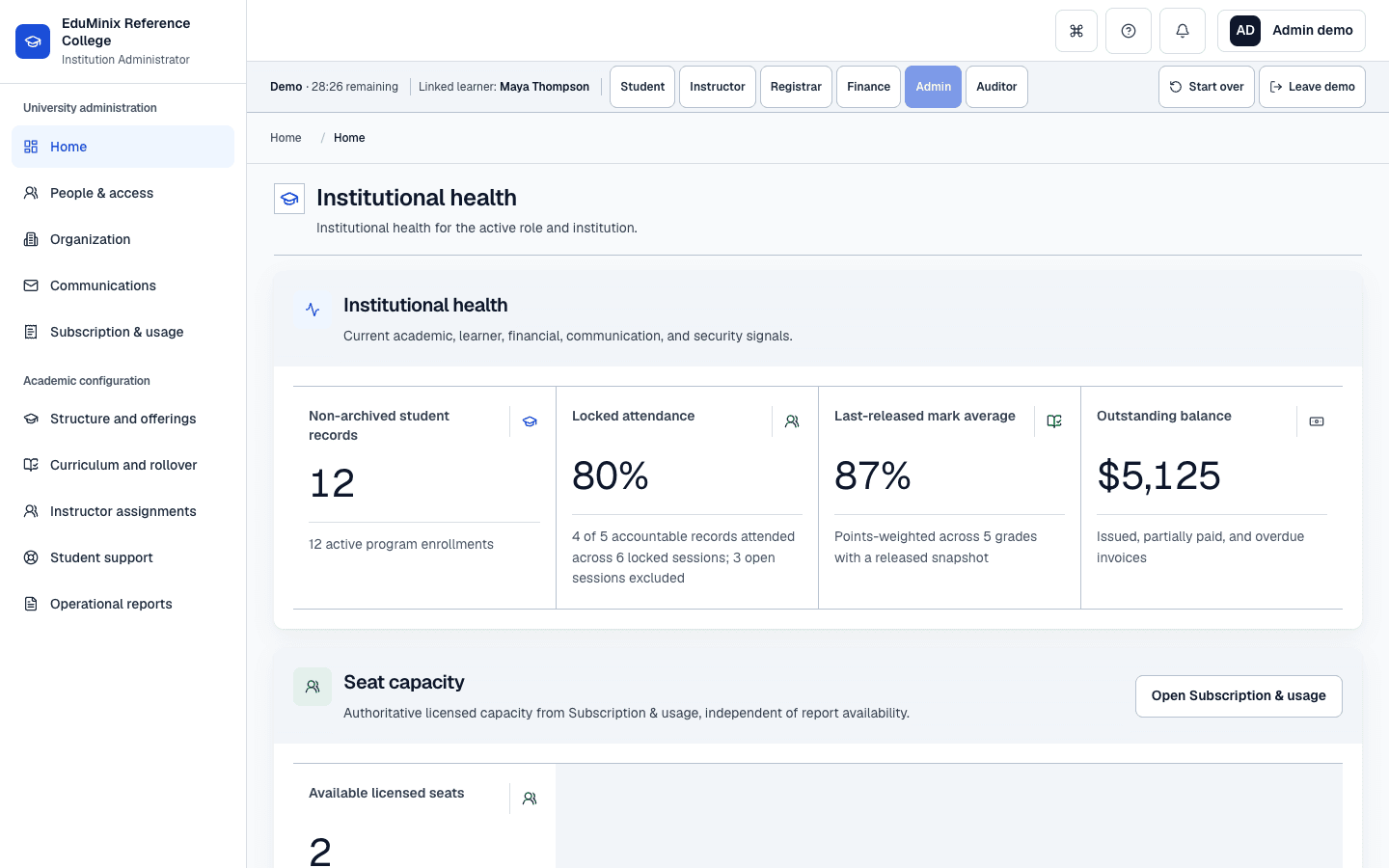
Task: Open the command palette icon button
Action: (1076, 31)
